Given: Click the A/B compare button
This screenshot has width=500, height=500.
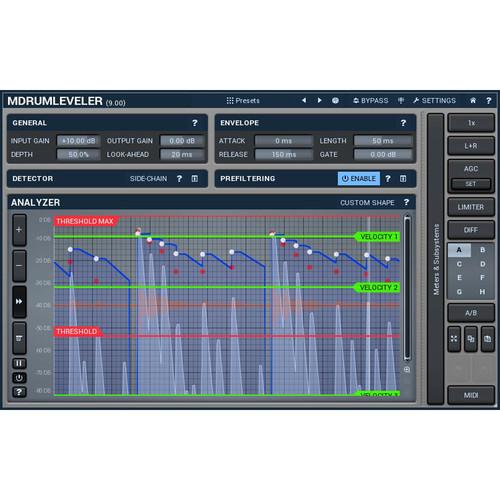Looking at the screenshot, I should click(x=471, y=313).
